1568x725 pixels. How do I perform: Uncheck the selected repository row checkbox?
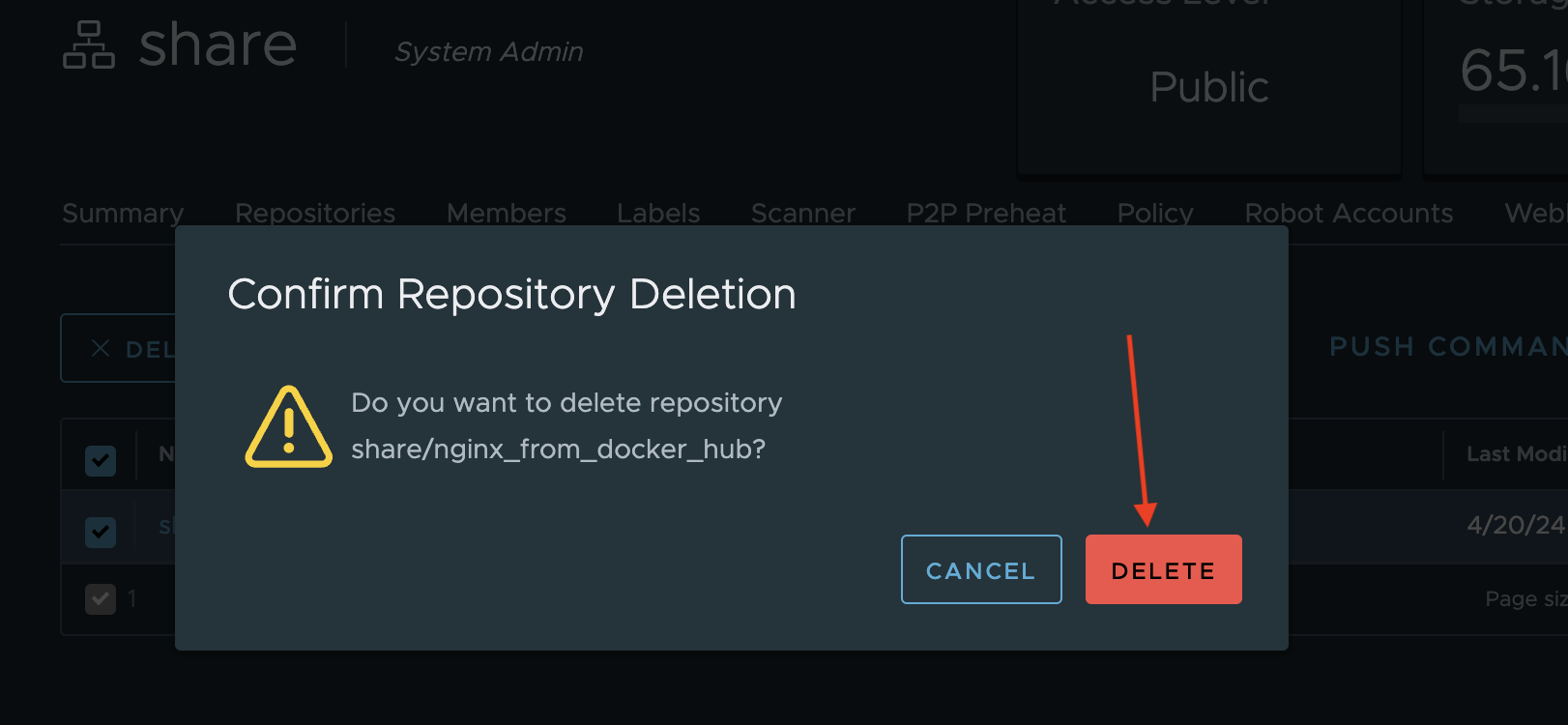point(101,531)
